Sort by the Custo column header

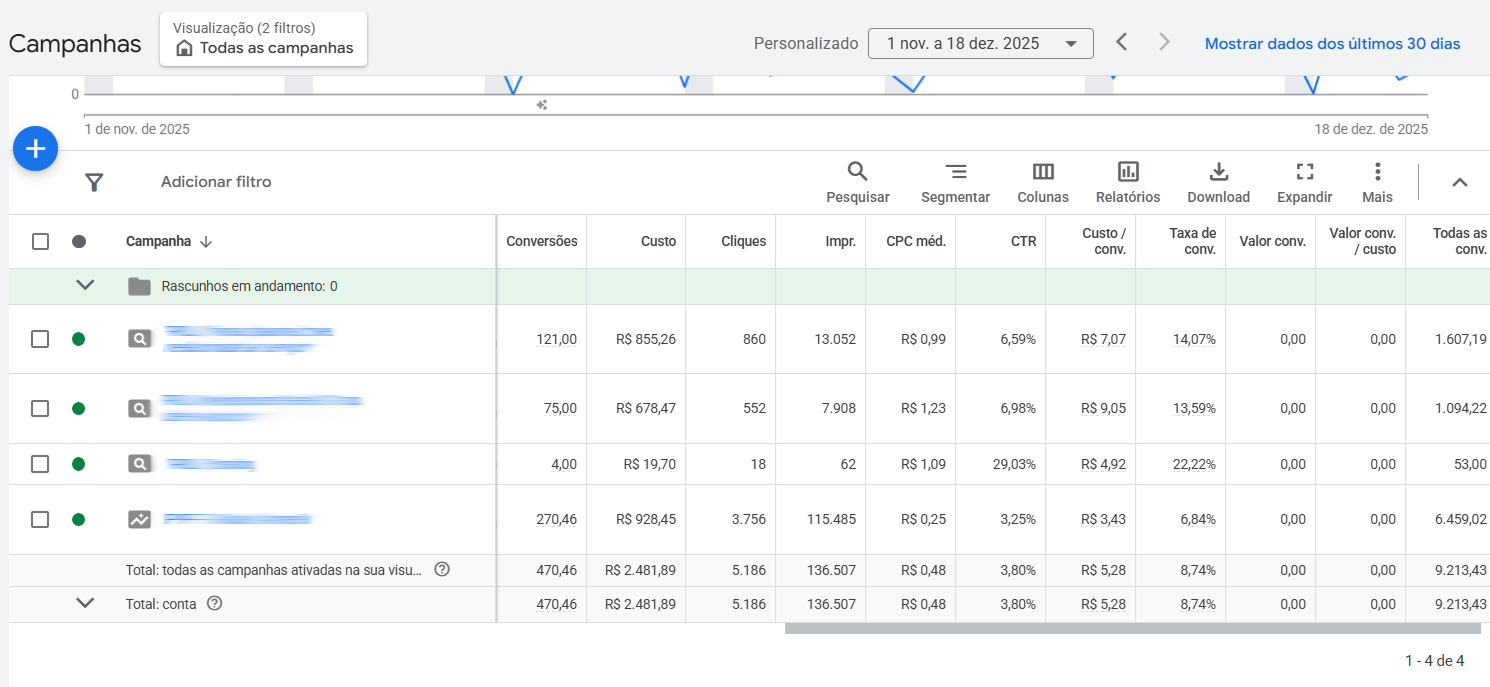[658, 241]
